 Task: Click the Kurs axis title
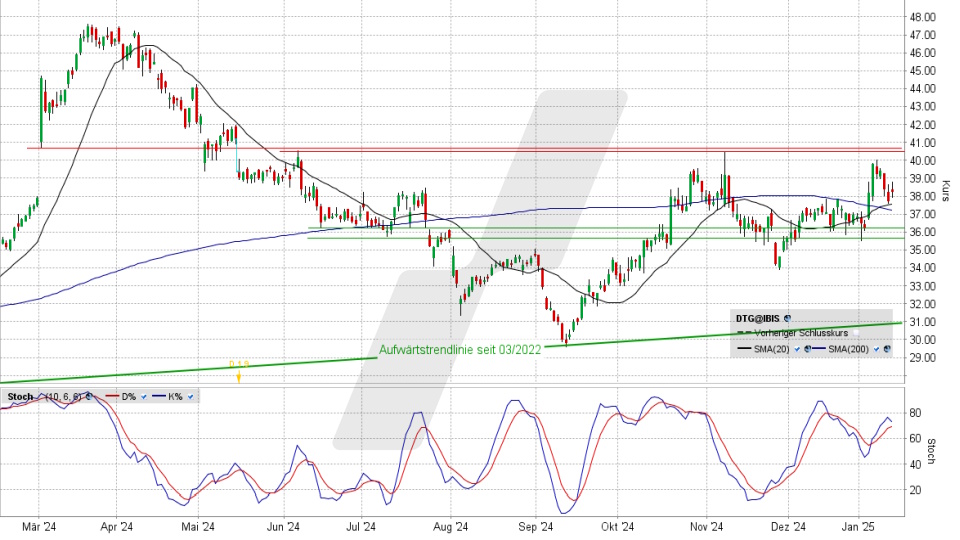tap(945, 192)
